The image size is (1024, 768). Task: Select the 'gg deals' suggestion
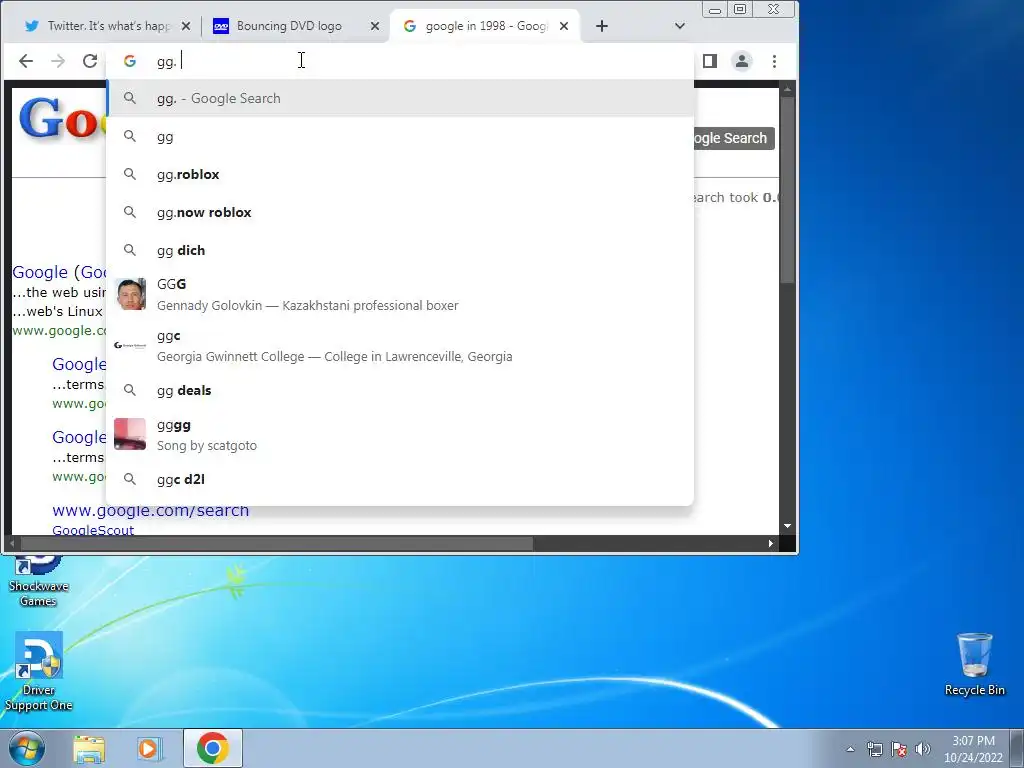tap(400, 391)
